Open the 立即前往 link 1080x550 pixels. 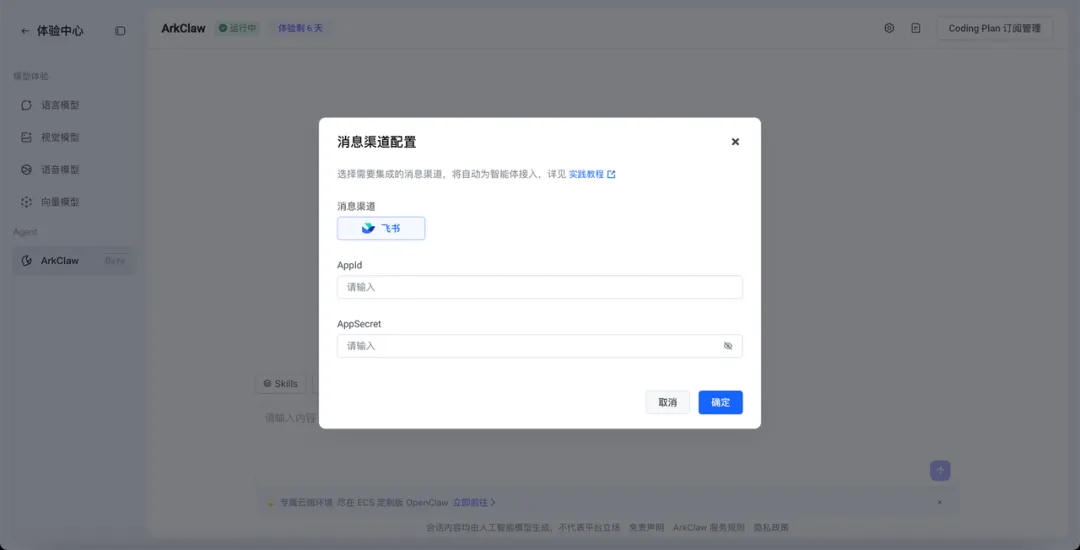(474, 503)
